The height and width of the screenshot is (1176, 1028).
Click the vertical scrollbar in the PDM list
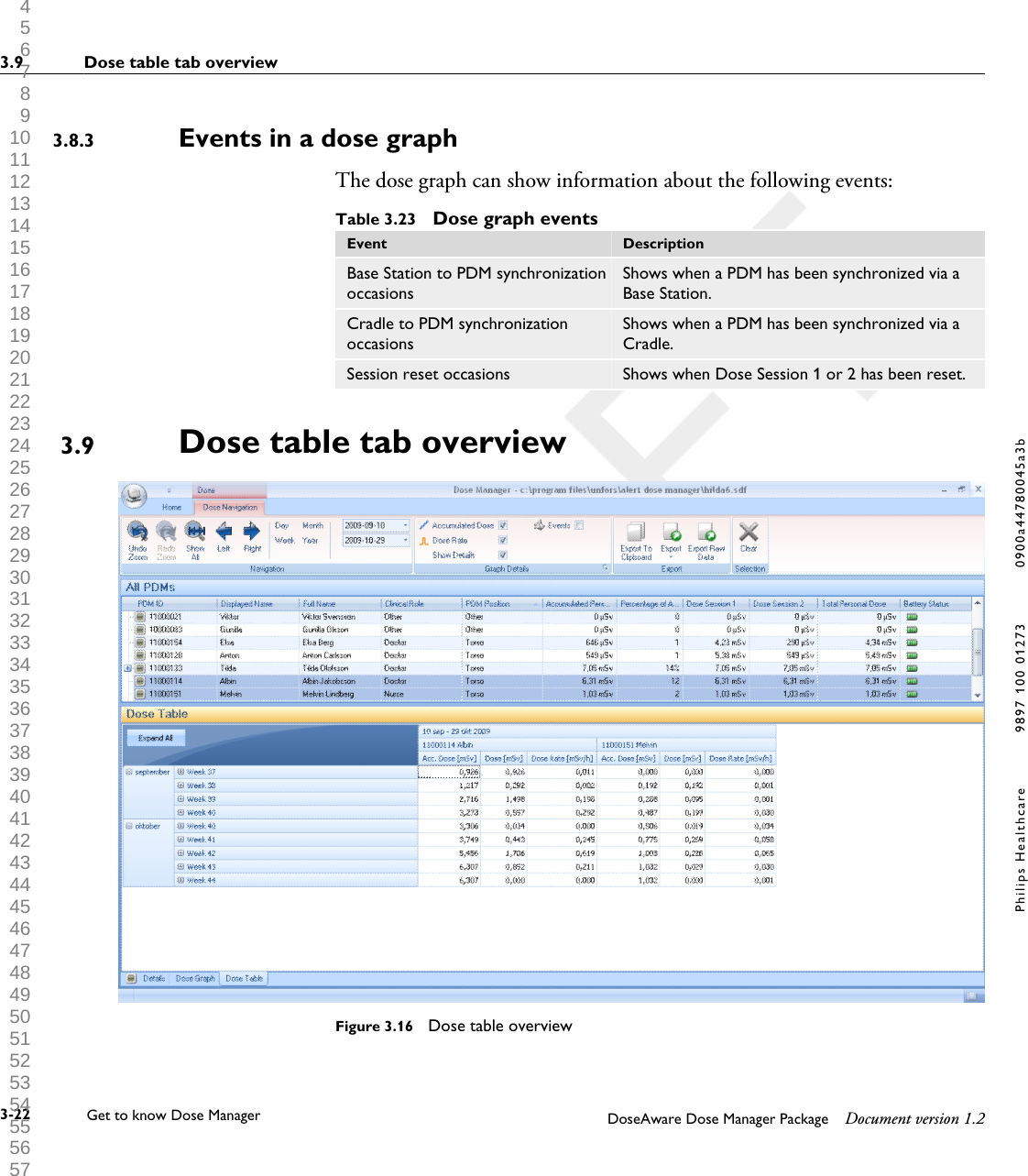[x=979, y=651]
